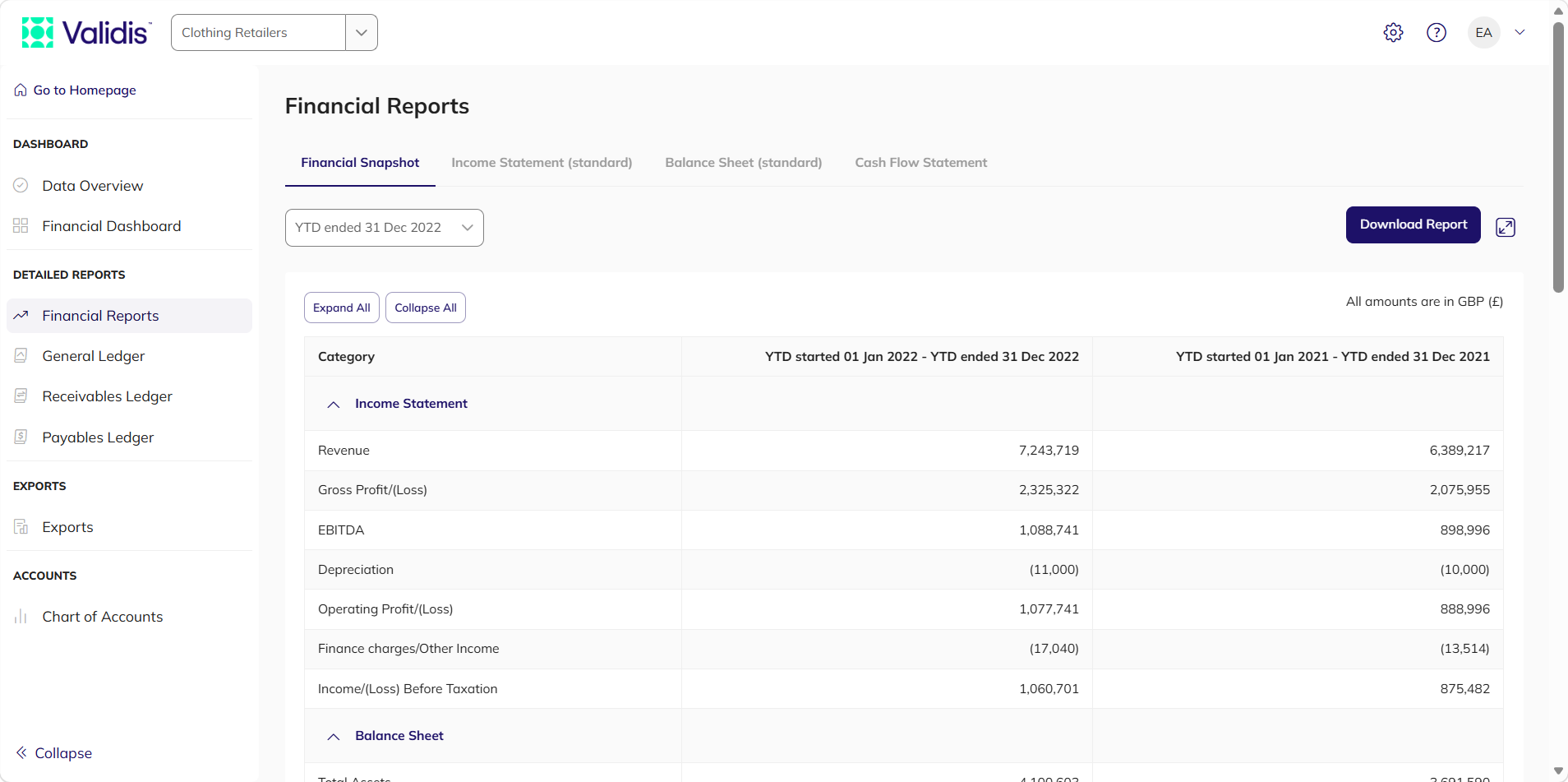Click the Validis logo

click(86, 33)
